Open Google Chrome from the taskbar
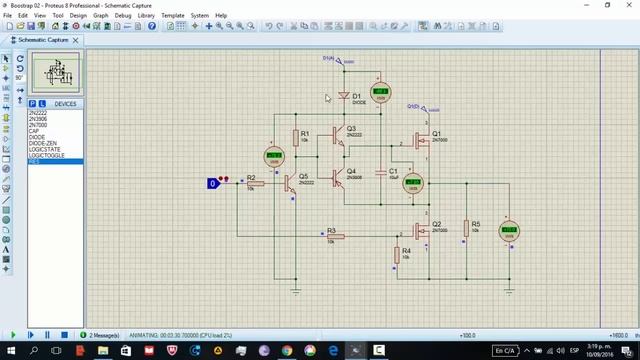The image size is (640, 360). tap(287, 351)
